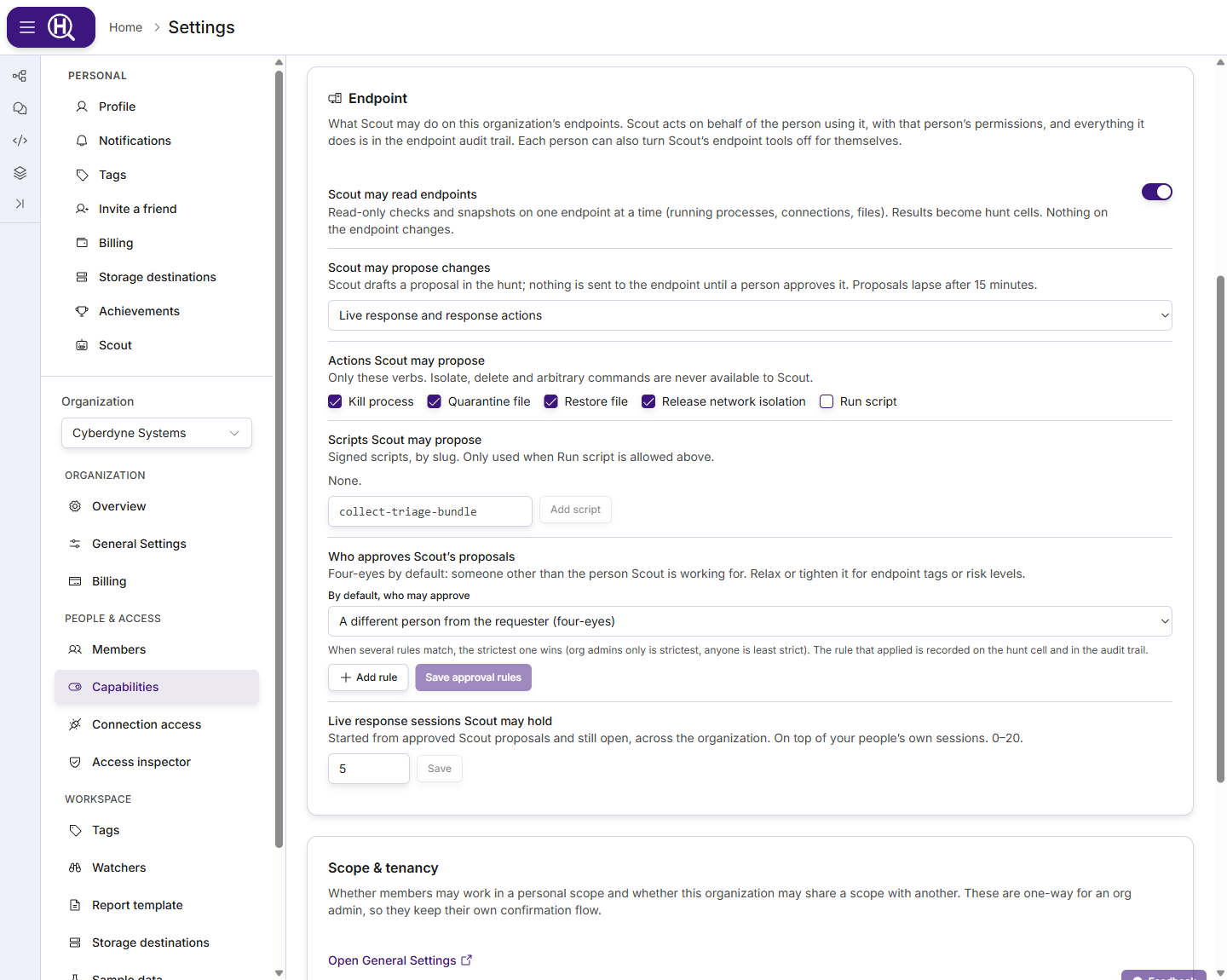The image size is (1227, 980).
Task: Open the hamburger menu icon
Action: click(x=27, y=27)
